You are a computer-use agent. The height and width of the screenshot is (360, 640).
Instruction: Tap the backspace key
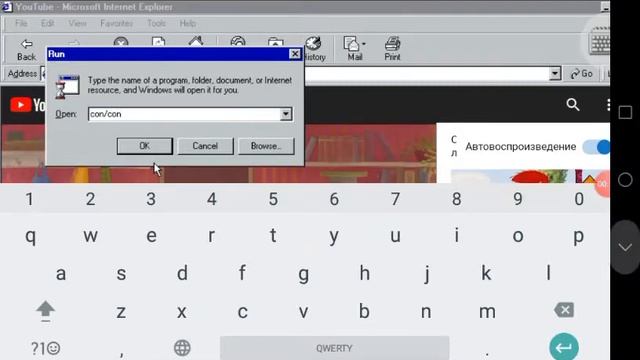pyautogui.click(x=564, y=310)
